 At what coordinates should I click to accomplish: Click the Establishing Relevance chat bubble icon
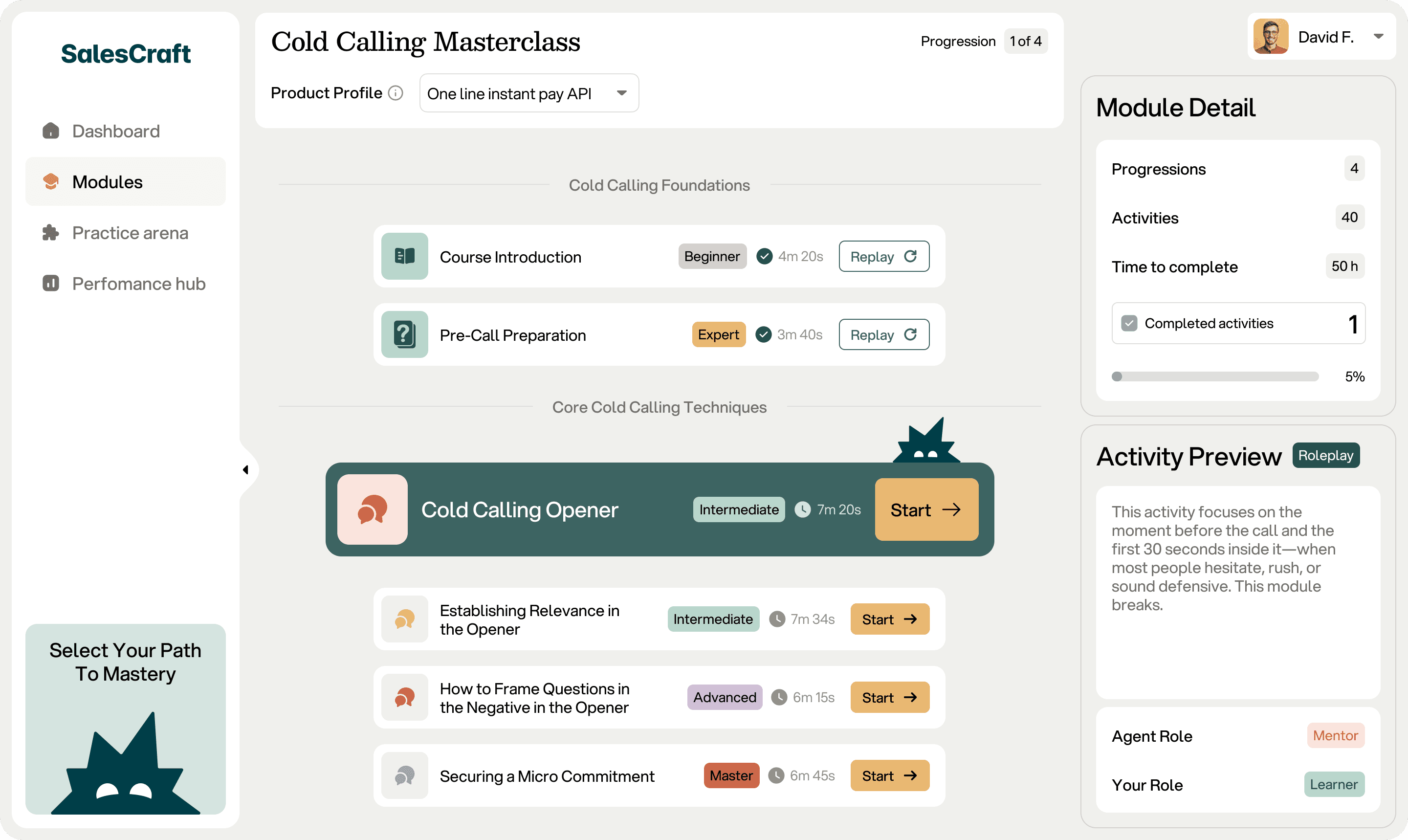point(405,619)
